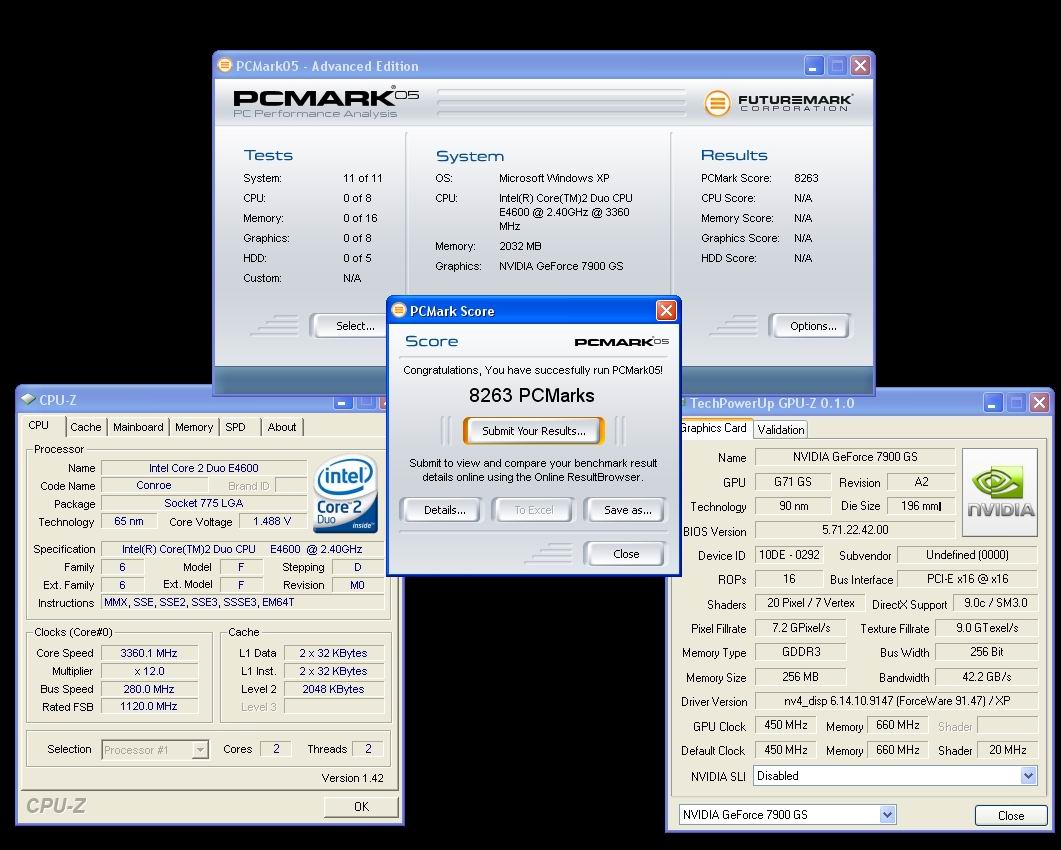Click the To Excel button
The height and width of the screenshot is (850, 1061).
click(533, 510)
